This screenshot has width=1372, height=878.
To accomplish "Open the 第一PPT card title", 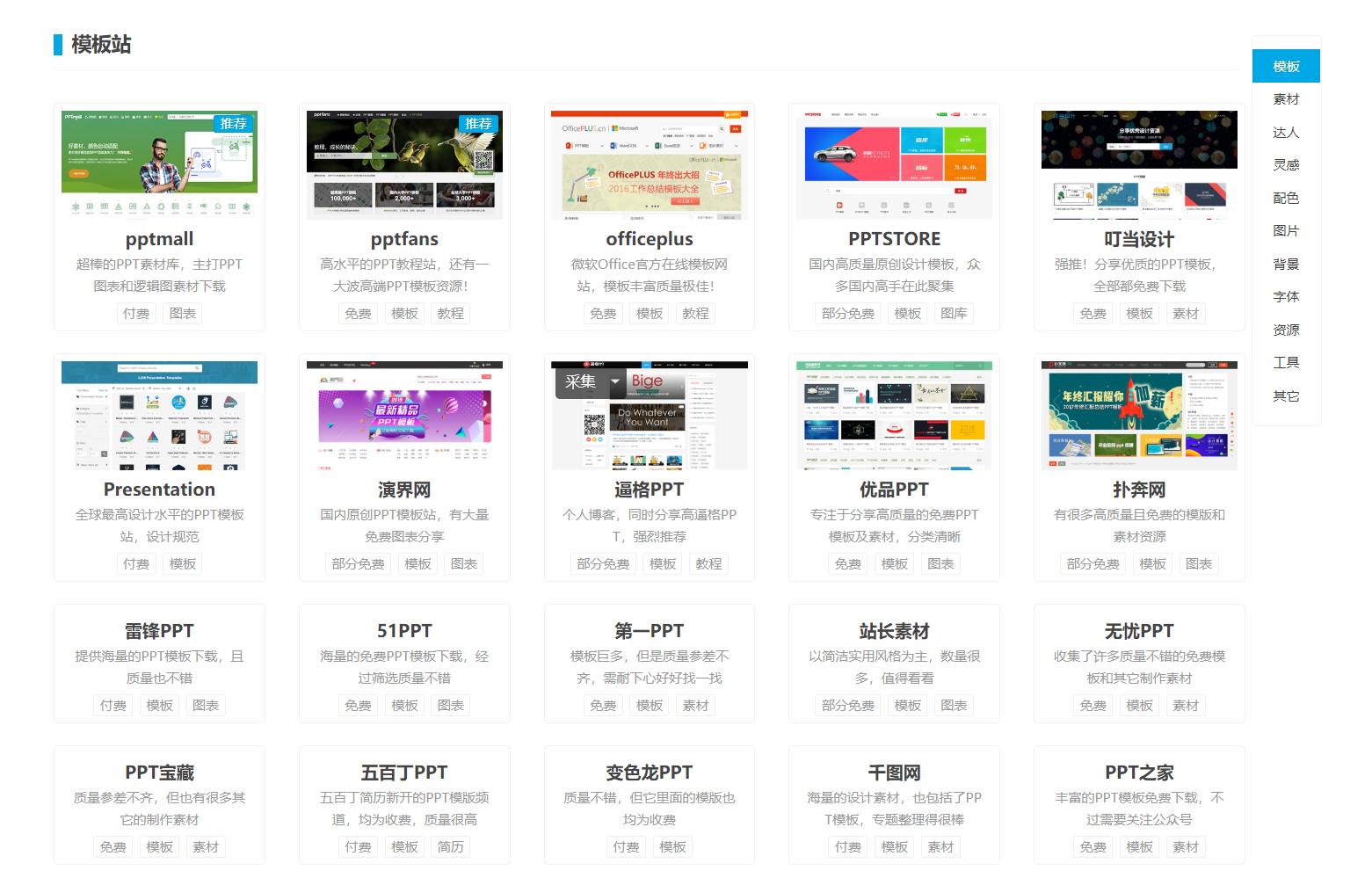I will (650, 631).
